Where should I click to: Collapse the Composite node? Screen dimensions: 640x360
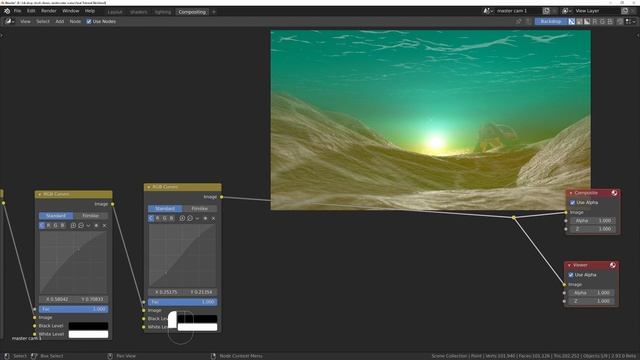point(571,193)
